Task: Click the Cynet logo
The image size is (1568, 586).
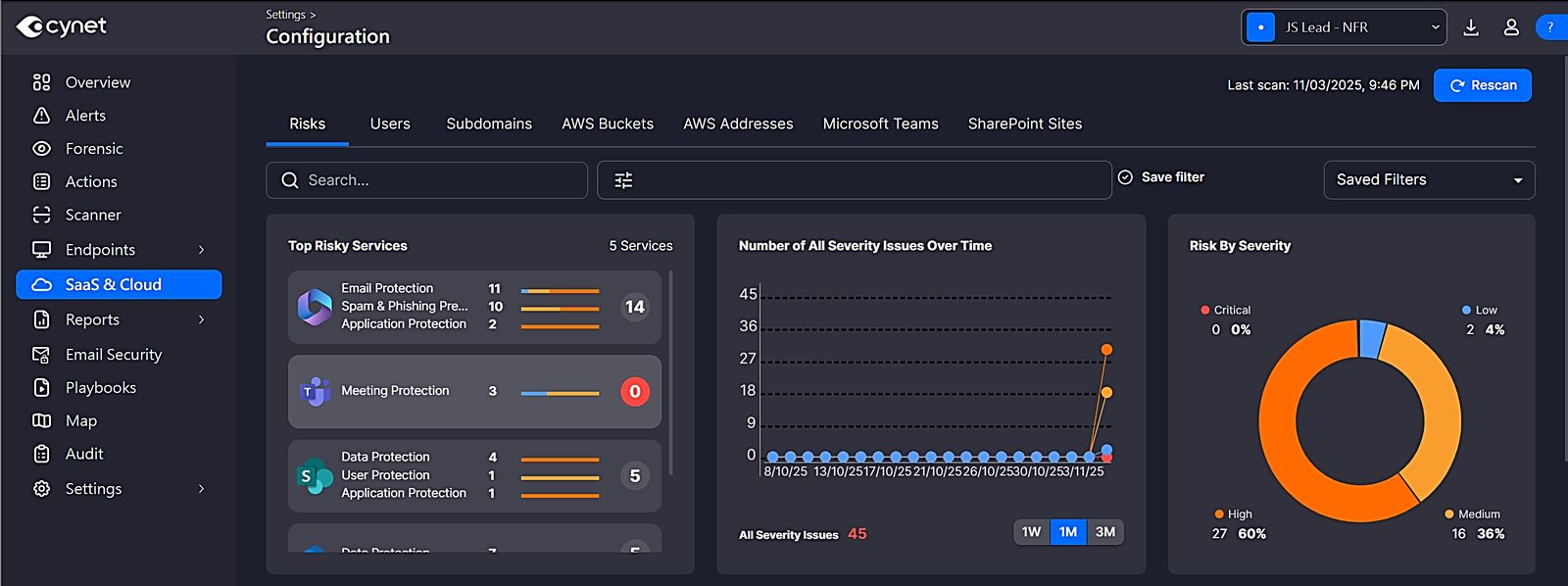Action: click(61, 26)
